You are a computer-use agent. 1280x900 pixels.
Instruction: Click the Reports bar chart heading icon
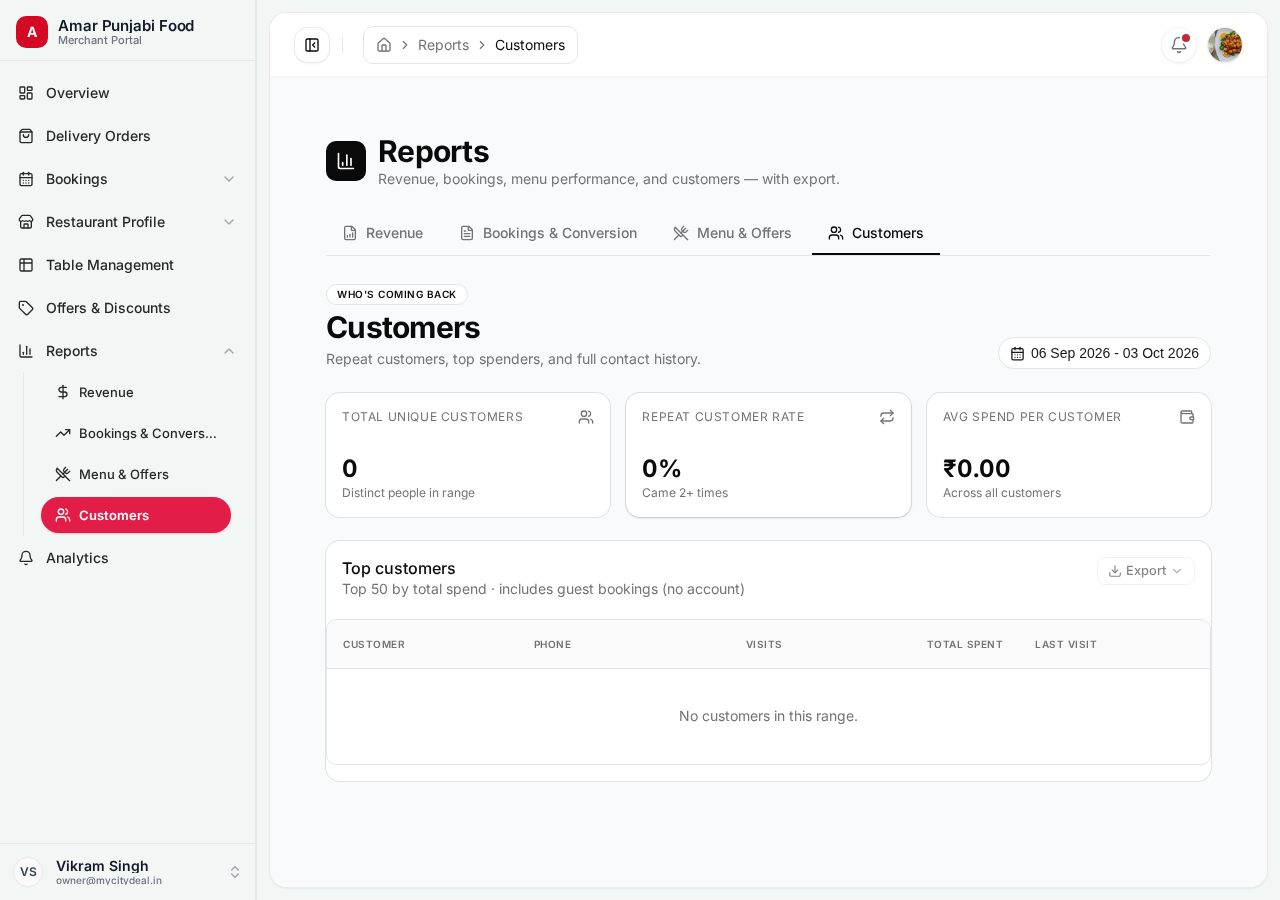click(346, 161)
